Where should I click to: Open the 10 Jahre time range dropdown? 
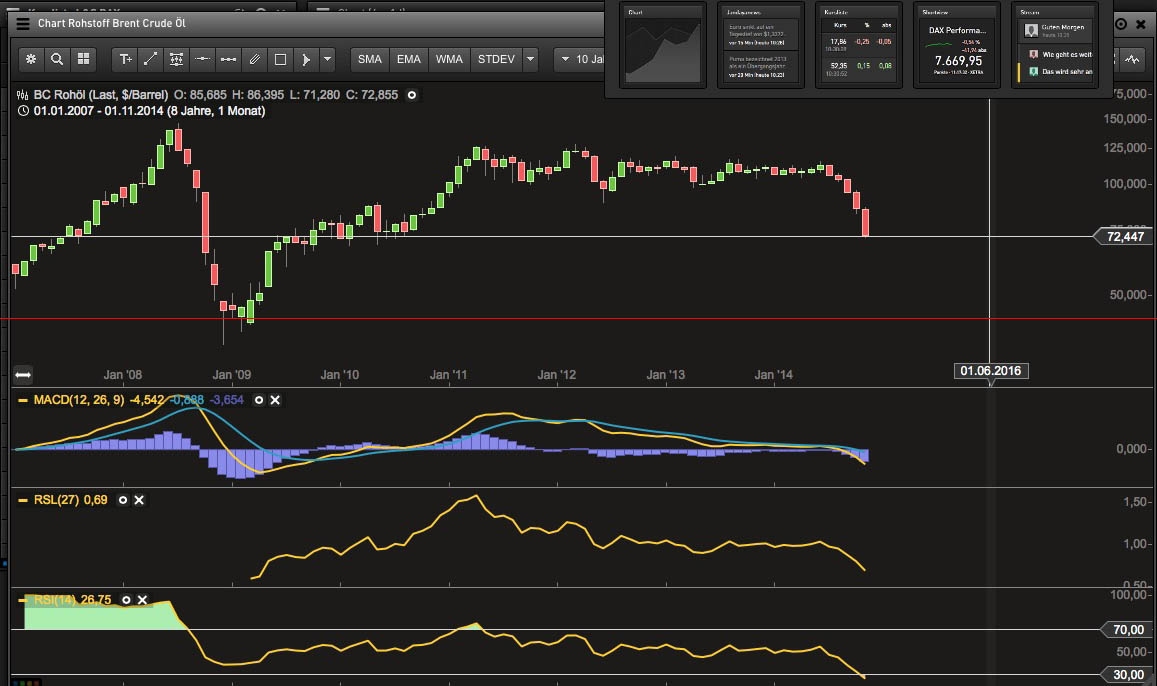[581, 59]
